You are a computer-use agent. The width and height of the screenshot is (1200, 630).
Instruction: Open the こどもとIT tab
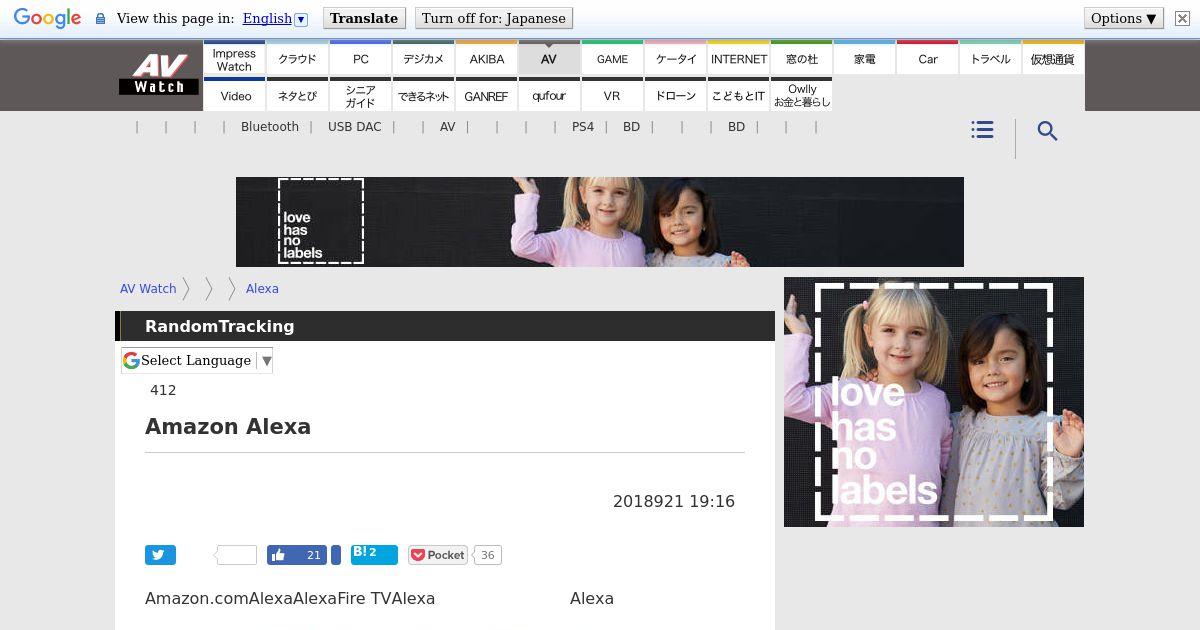tap(738, 95)
